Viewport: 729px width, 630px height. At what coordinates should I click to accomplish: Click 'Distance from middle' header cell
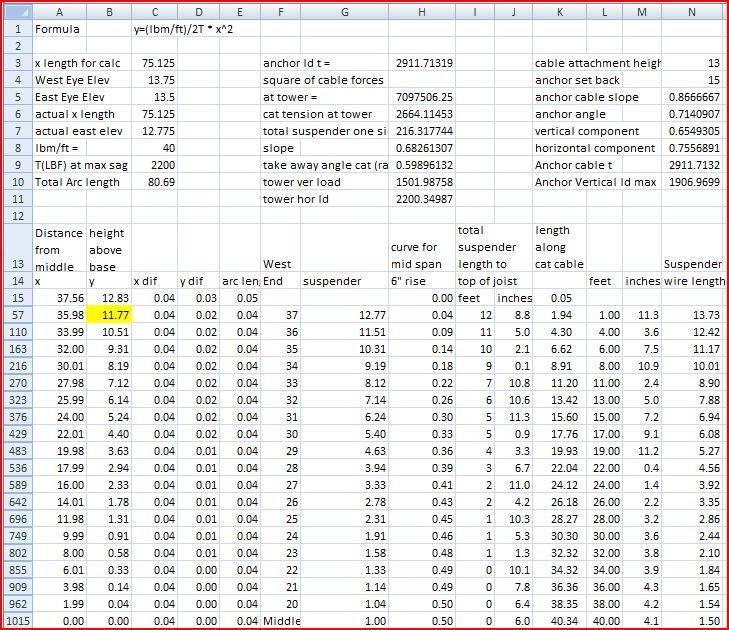[x=60, y=249]
